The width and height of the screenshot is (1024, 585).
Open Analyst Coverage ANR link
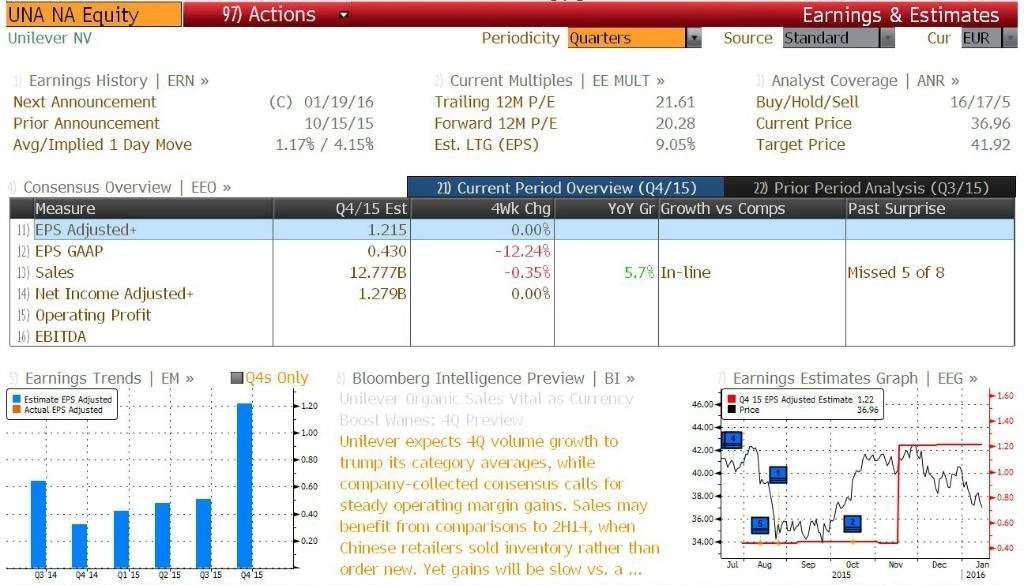click(865, 80)
